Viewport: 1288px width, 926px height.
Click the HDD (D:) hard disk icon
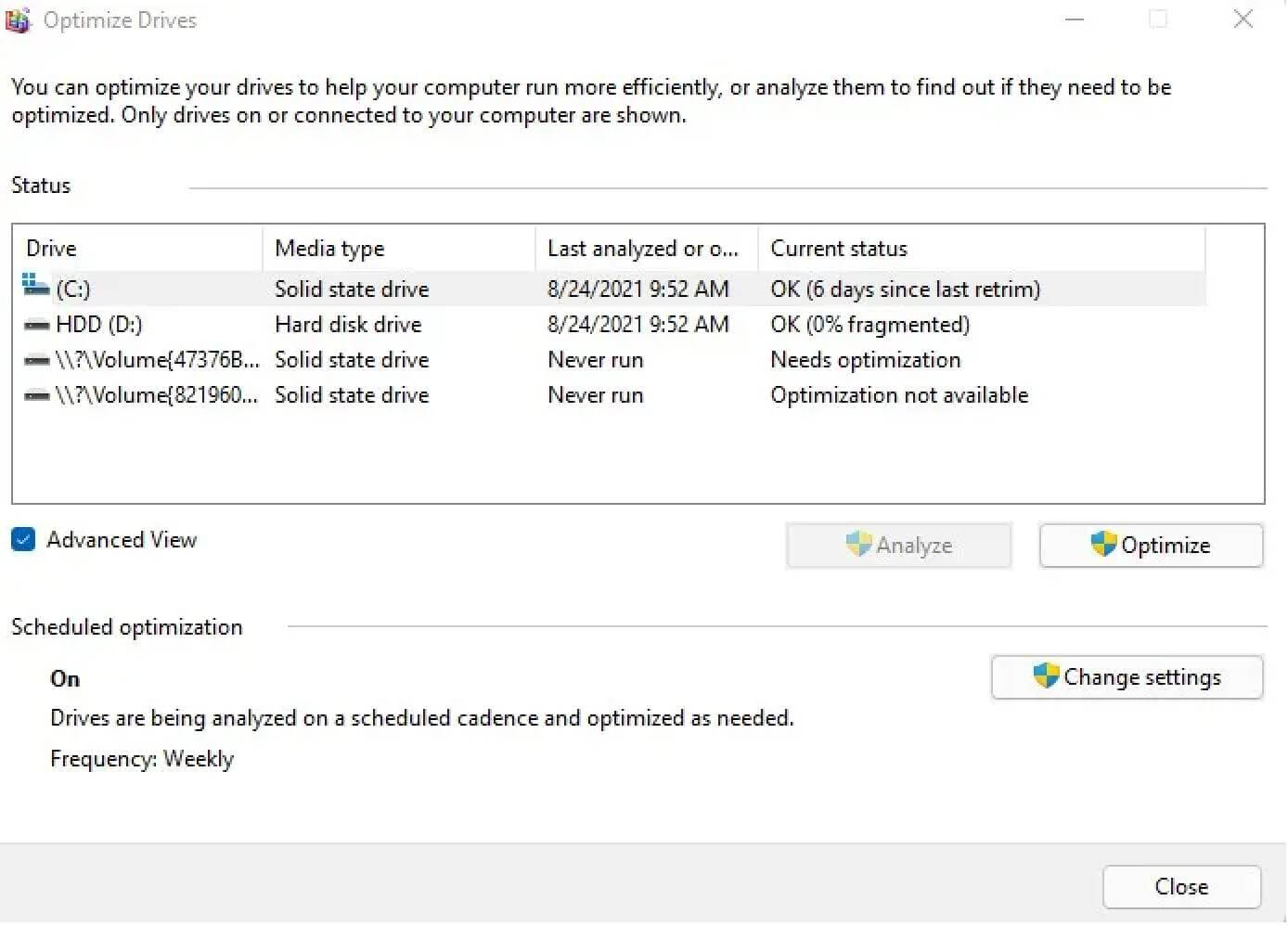click(34, 324)
